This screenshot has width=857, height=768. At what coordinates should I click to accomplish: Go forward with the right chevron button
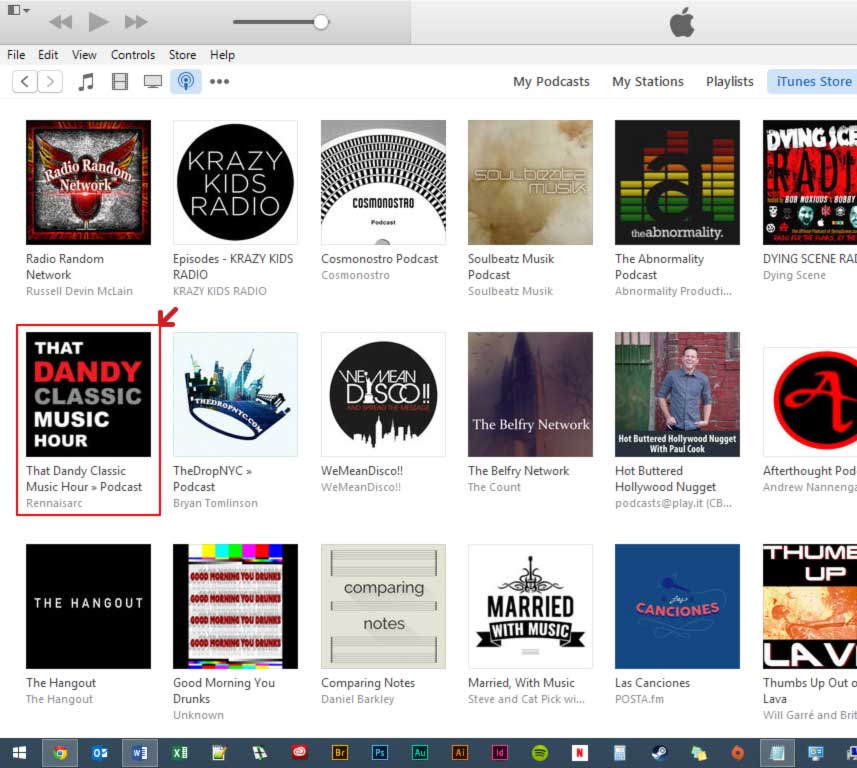pos(50,81)
